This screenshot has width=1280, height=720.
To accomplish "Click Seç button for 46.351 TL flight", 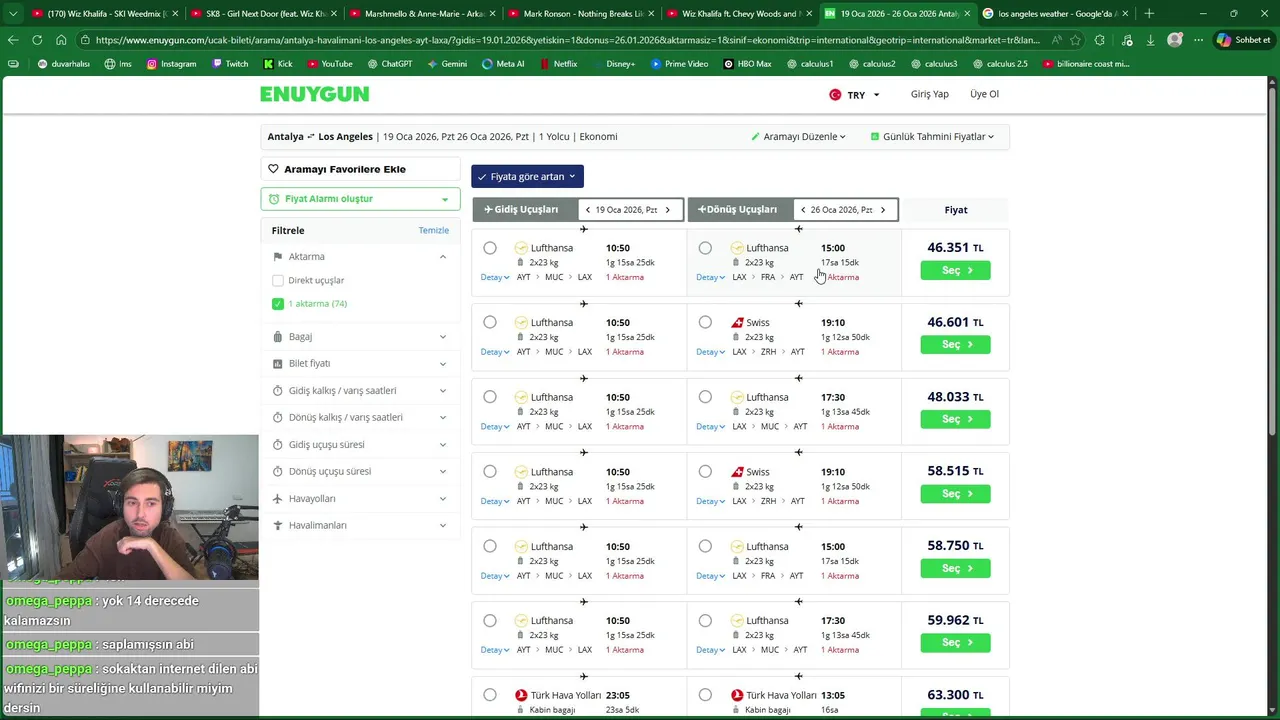I will click(x=955, y=270).
